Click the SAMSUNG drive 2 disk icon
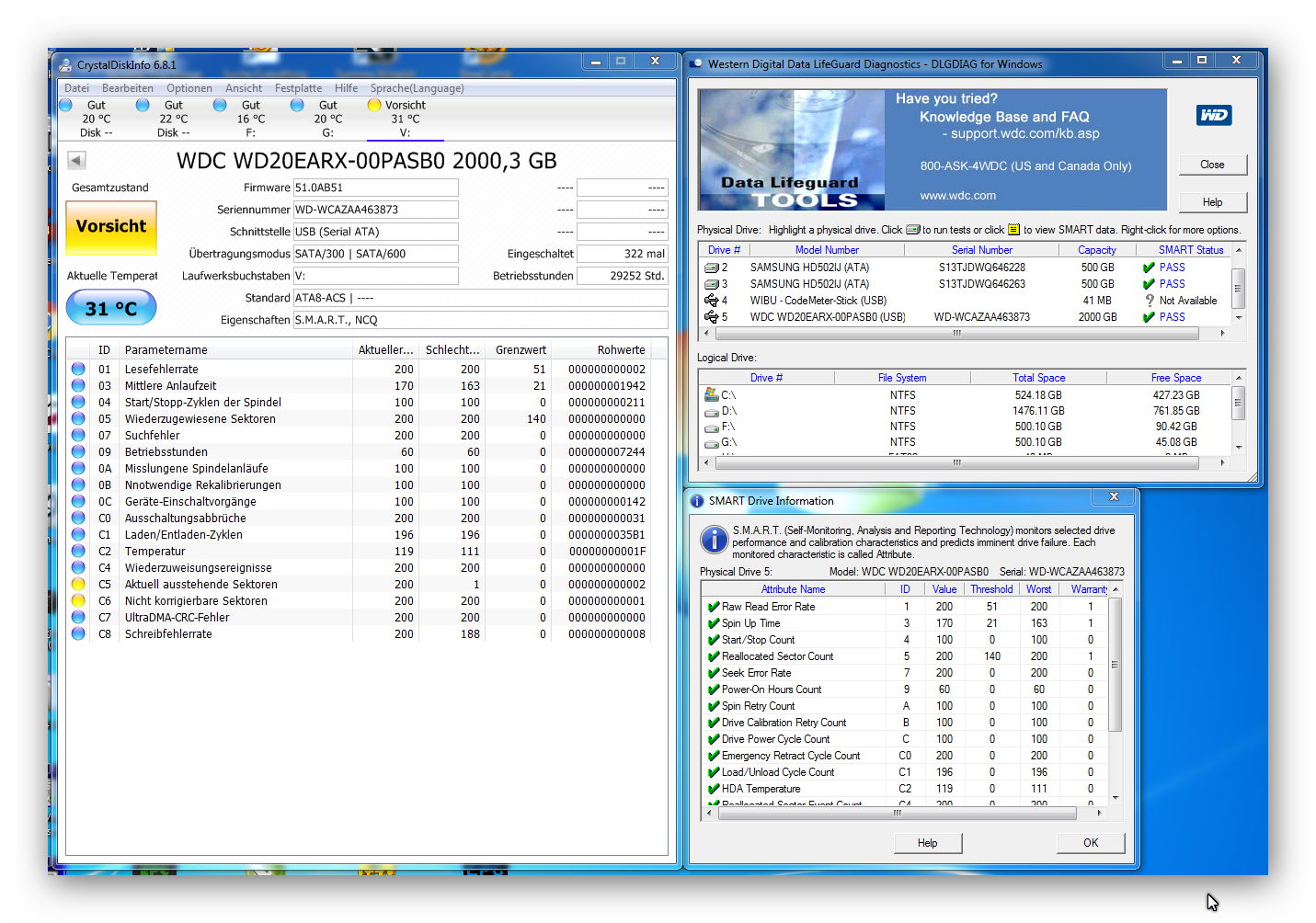 tap(711, 268)
